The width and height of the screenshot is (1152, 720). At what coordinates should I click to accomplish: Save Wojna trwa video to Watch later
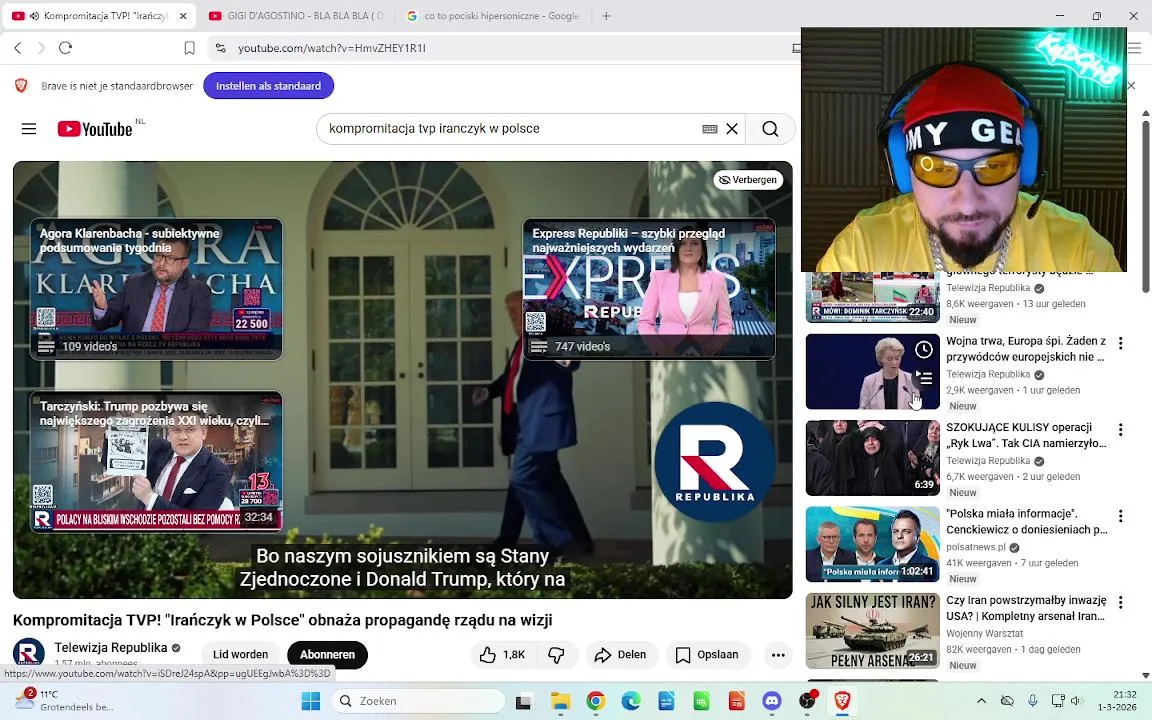924,350
